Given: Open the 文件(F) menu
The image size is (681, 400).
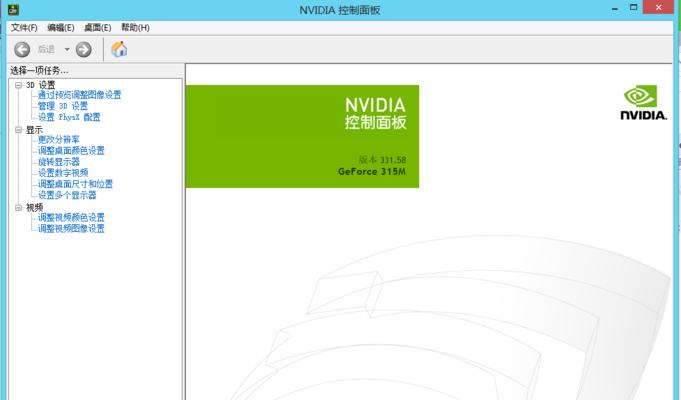Looking at the screenshot, I should (24, 28).
